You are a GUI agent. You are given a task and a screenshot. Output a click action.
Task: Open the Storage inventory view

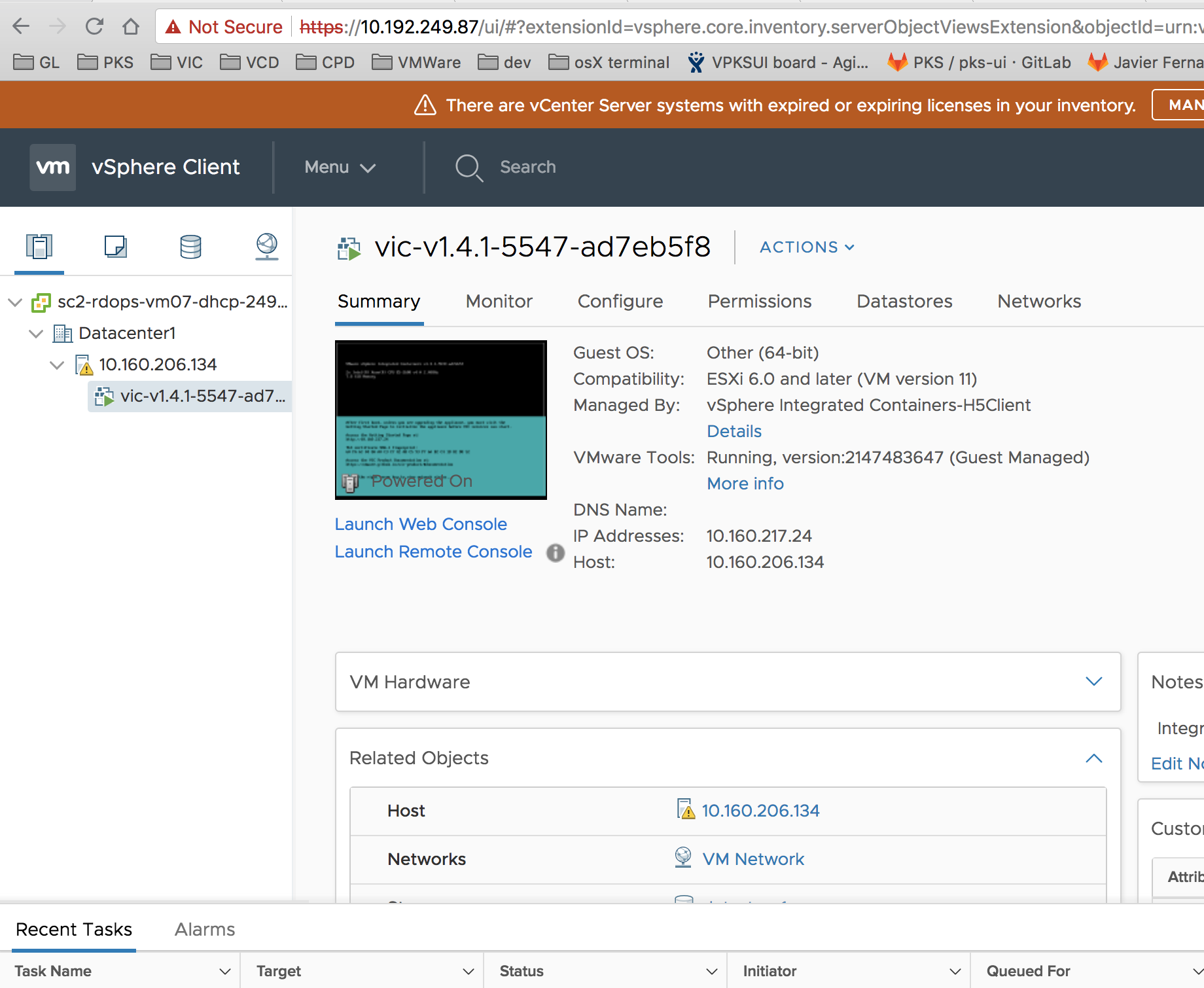[x=190, y=247]
